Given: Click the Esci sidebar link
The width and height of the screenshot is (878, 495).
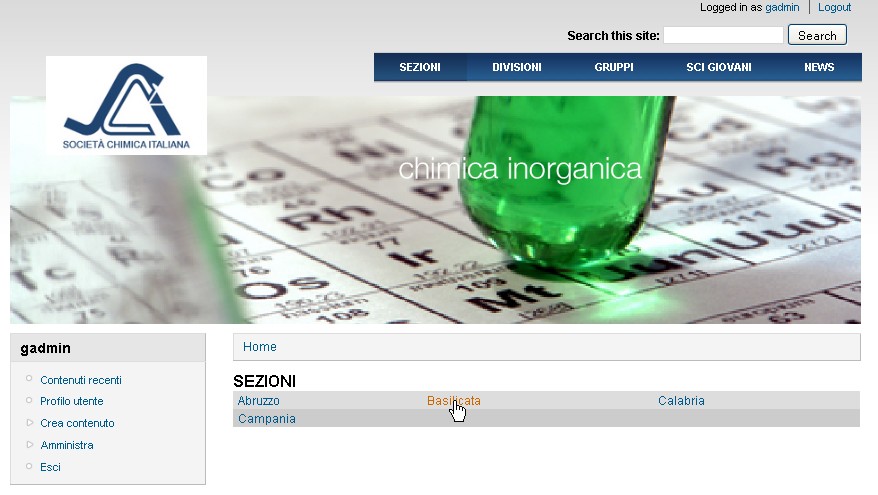Looking at the screenshot, I should click(x=50, y=467).
